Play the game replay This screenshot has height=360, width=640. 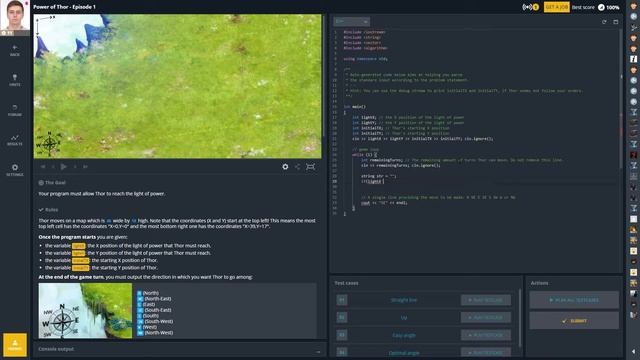pyautogui.click(x=64, y=167)
